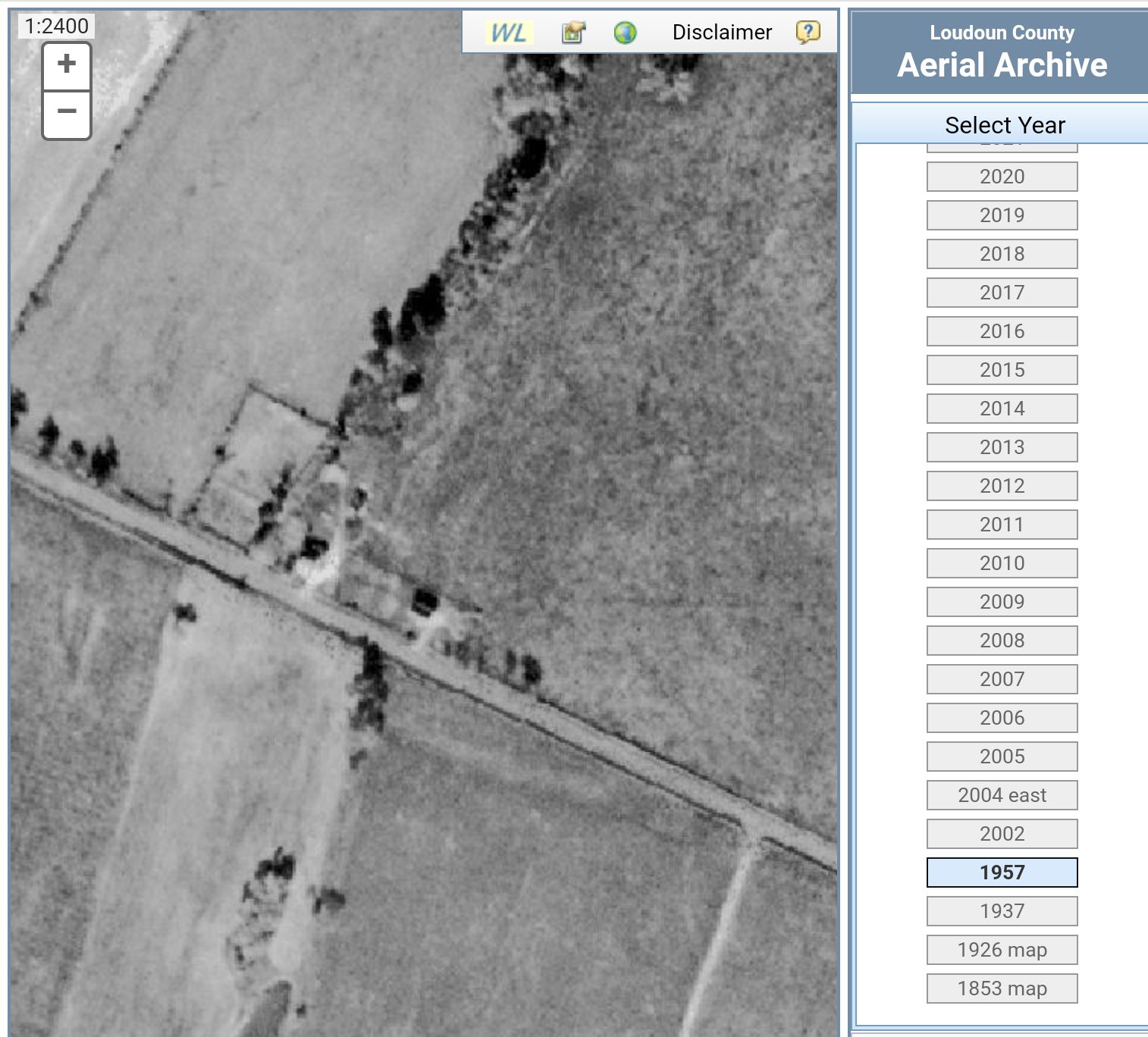The height and width of the screenshot is (1037, 1148).
Task: Select year 2010 imagery
Action: click(1002, 563)
